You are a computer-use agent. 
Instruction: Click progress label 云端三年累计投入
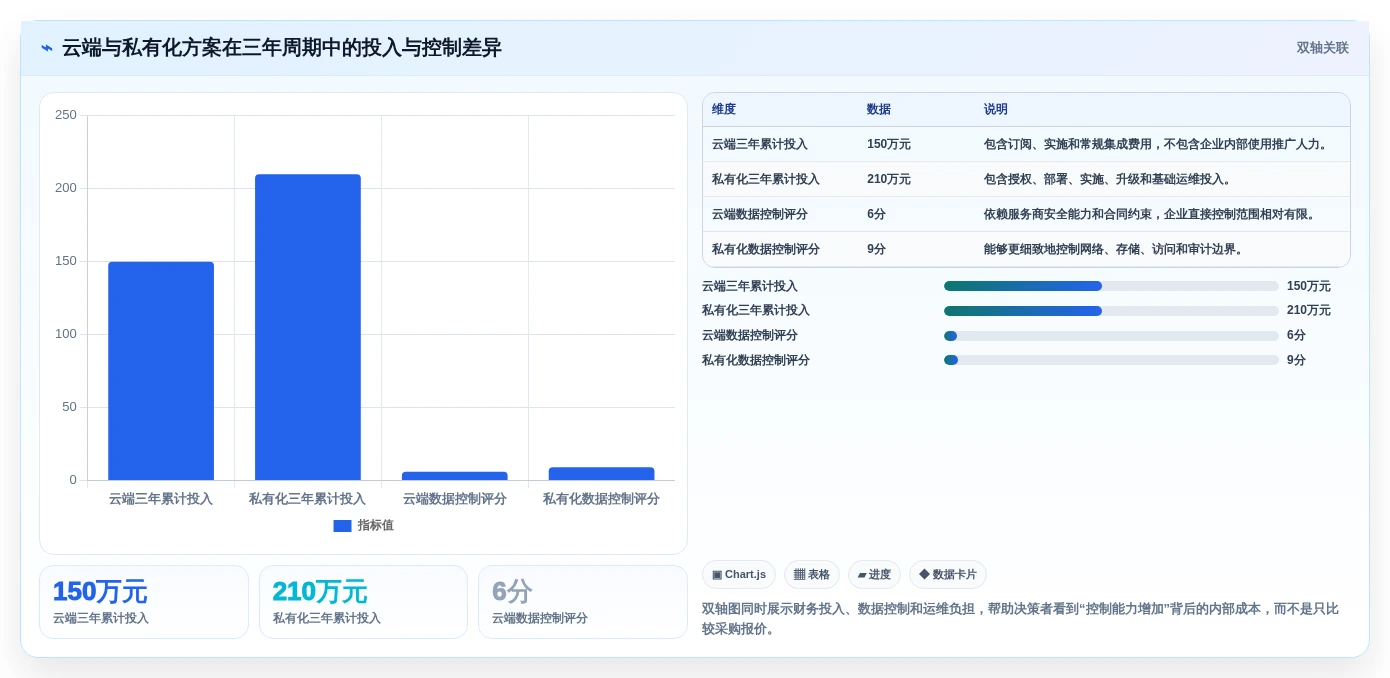point(750,286)
